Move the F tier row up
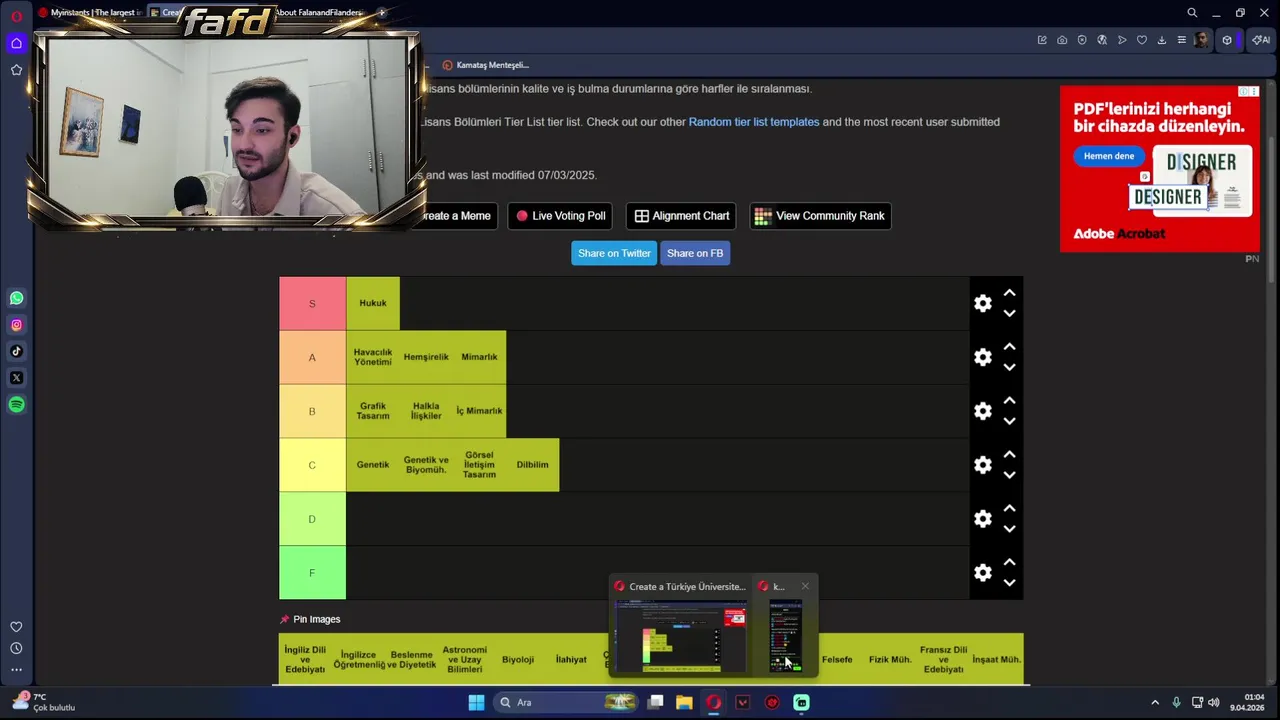Viewport: 1280px width, 720px height. tap(1009, 563)
